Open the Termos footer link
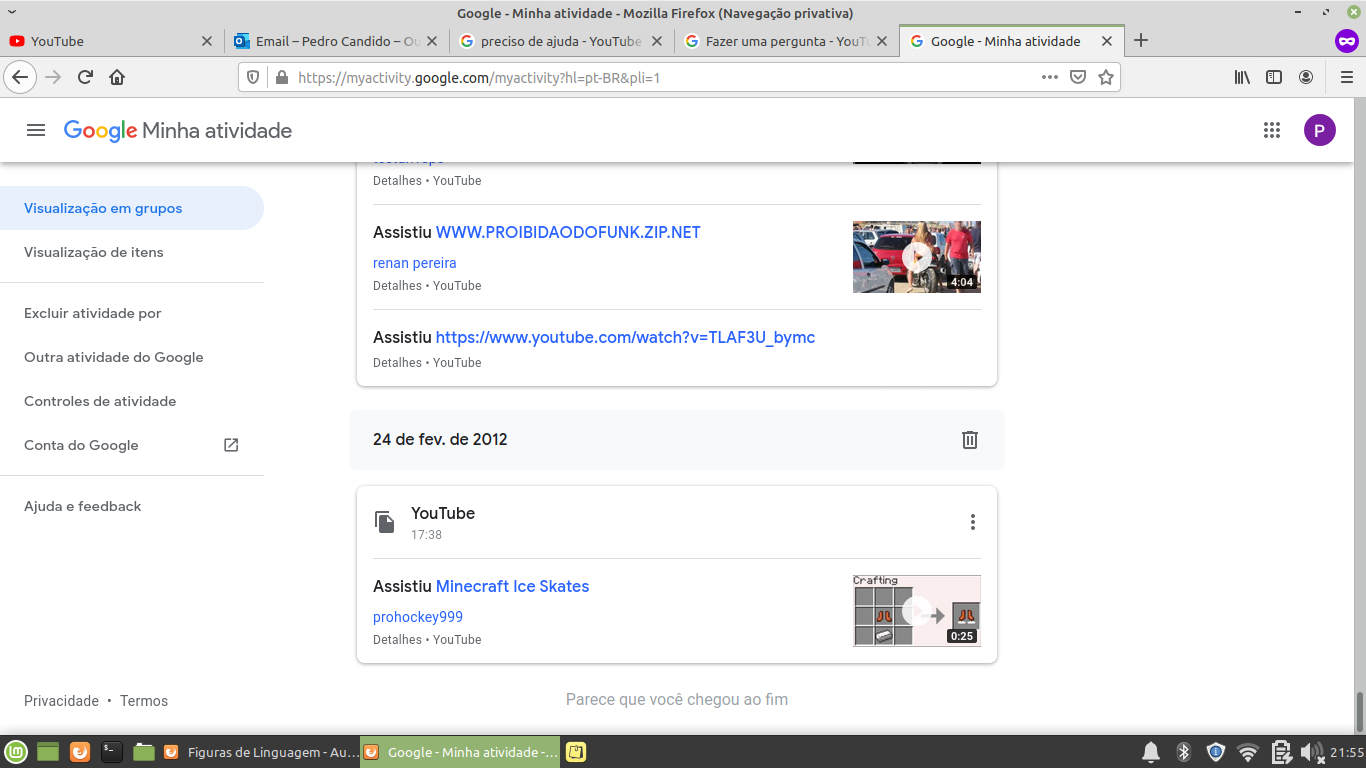The height and width of the screenshot is (768, 1366). tap(144, 701)
